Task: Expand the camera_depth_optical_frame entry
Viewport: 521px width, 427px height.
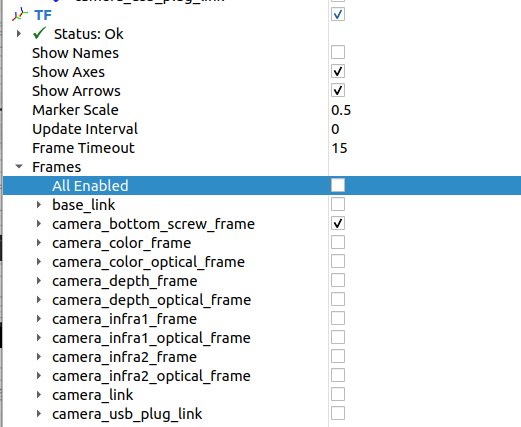Action: click(x=39, y=300)
